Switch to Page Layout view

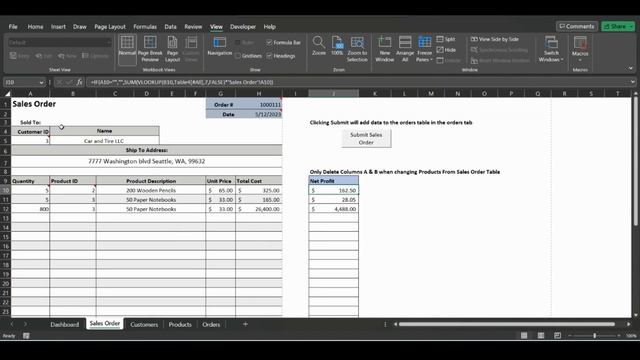coord(172,49)
